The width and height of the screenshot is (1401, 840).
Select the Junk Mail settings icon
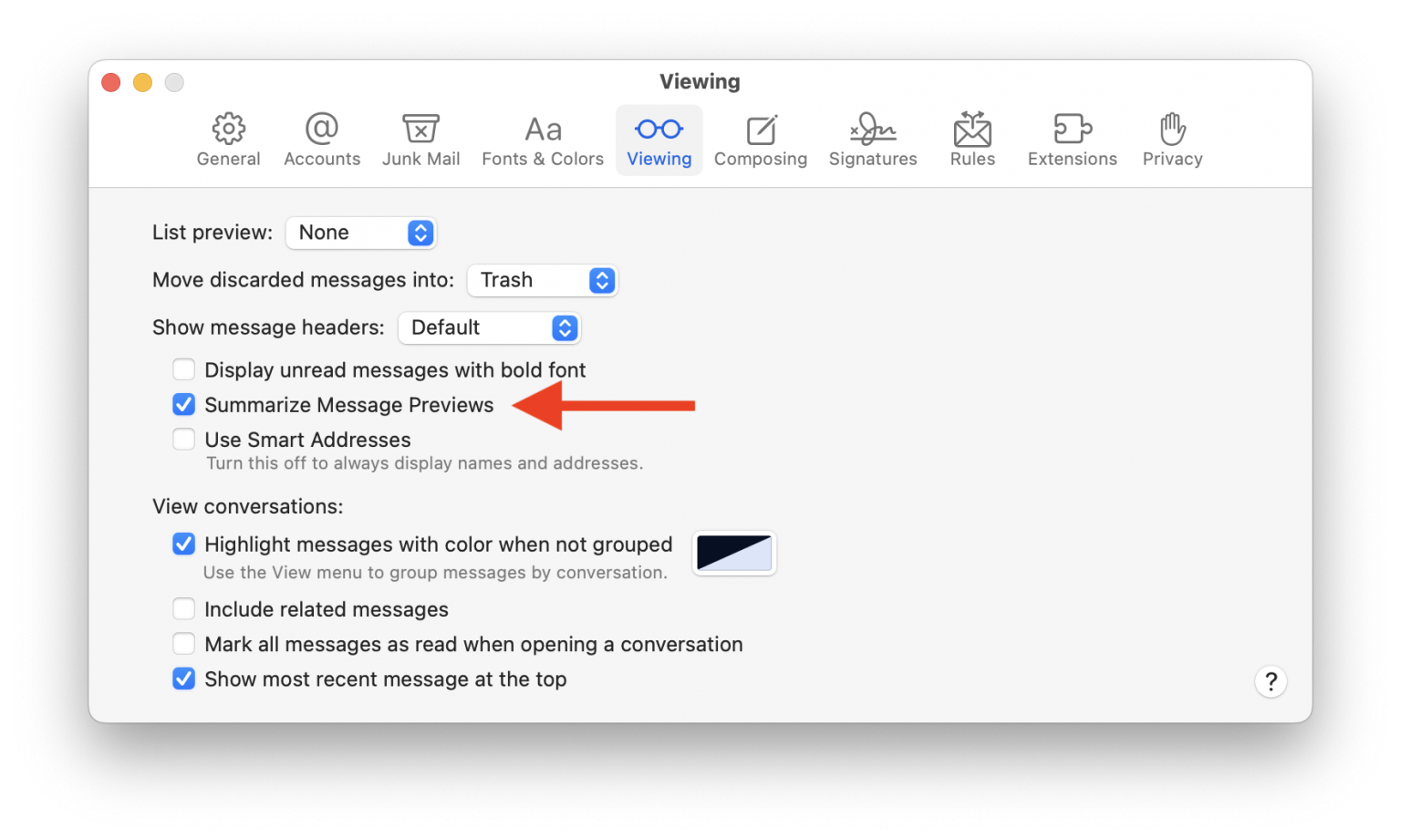(420, 139)
